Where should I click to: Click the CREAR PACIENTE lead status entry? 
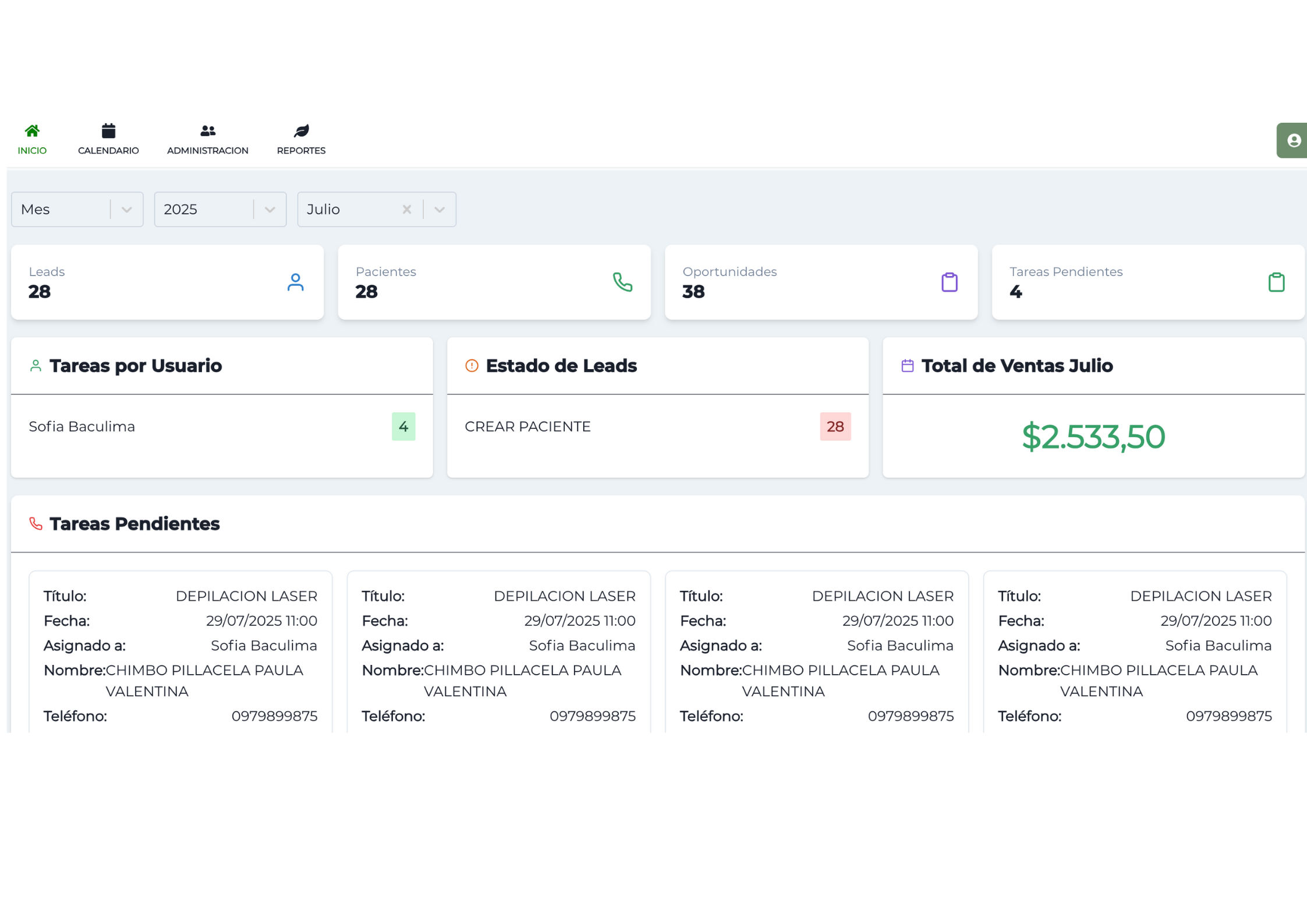(x=527, y=426)
